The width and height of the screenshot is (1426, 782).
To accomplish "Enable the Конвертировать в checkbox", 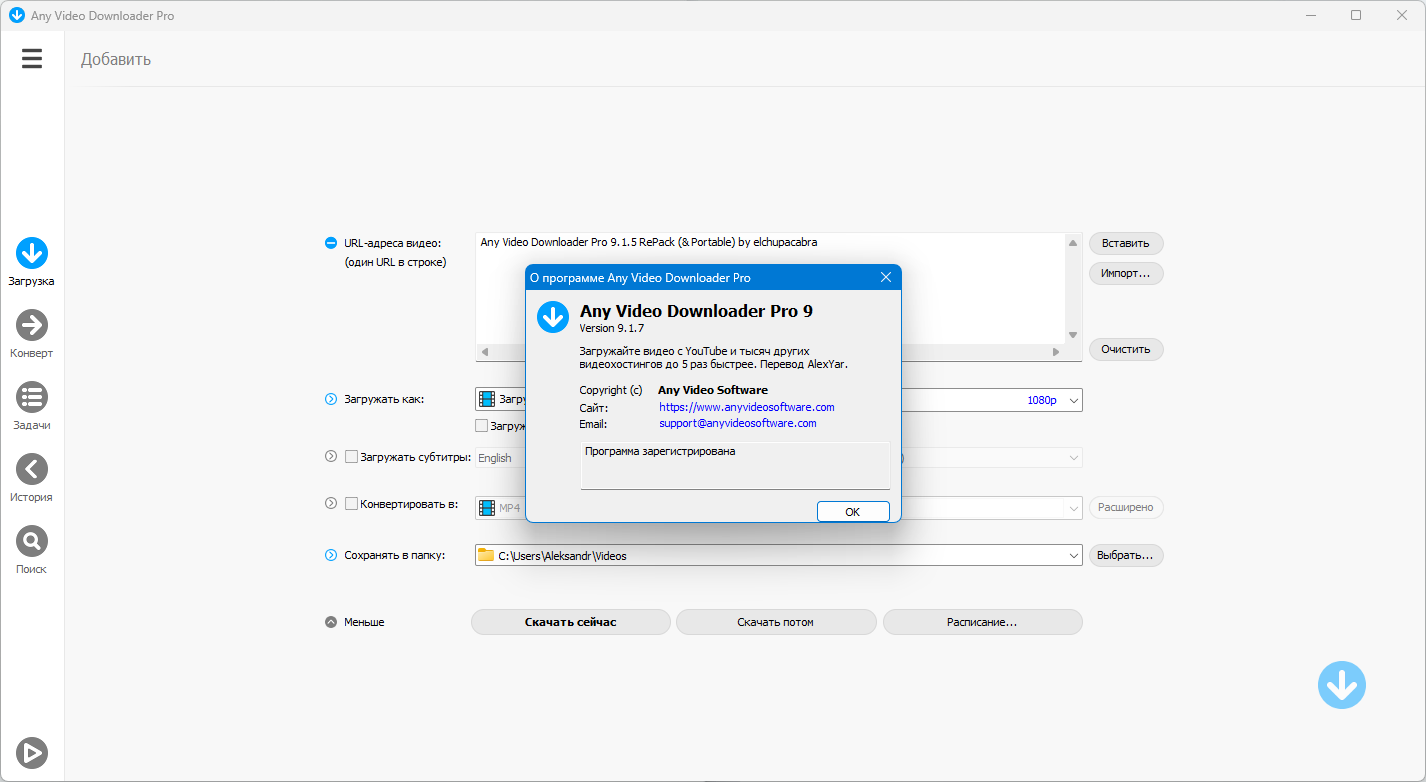I will tap(351, 504).
